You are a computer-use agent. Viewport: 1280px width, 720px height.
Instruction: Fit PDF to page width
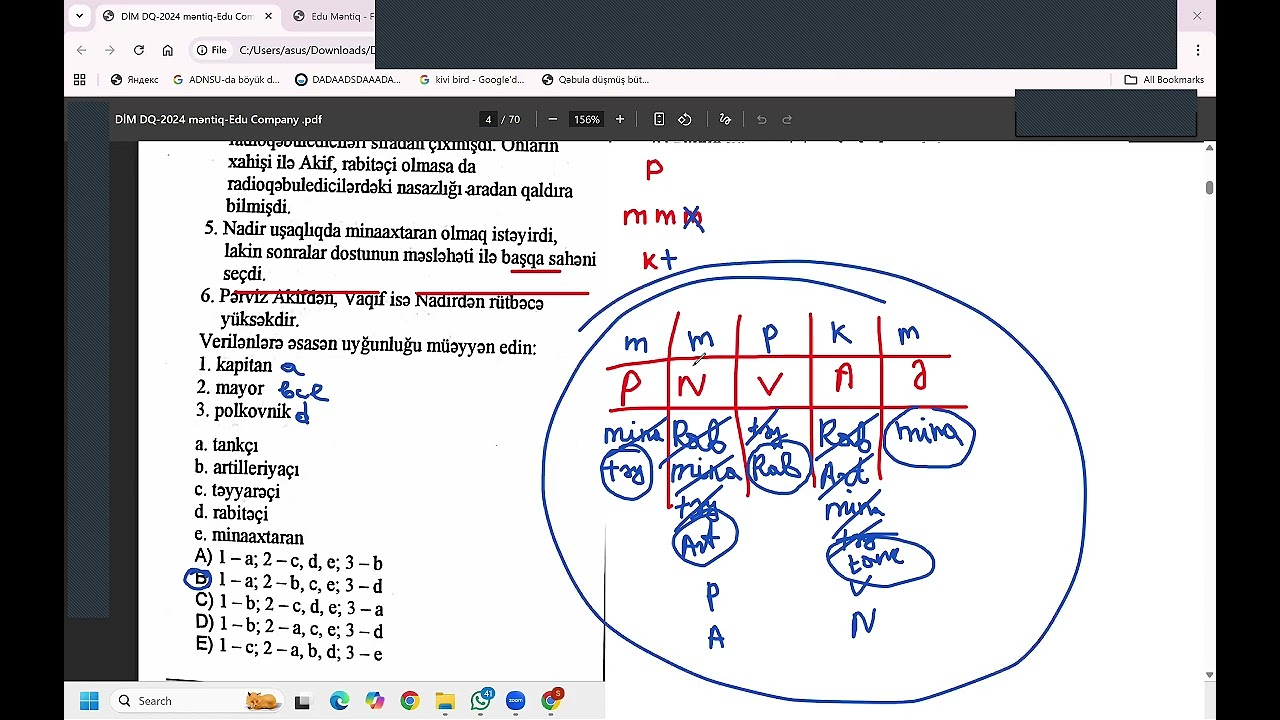point(659,119)
